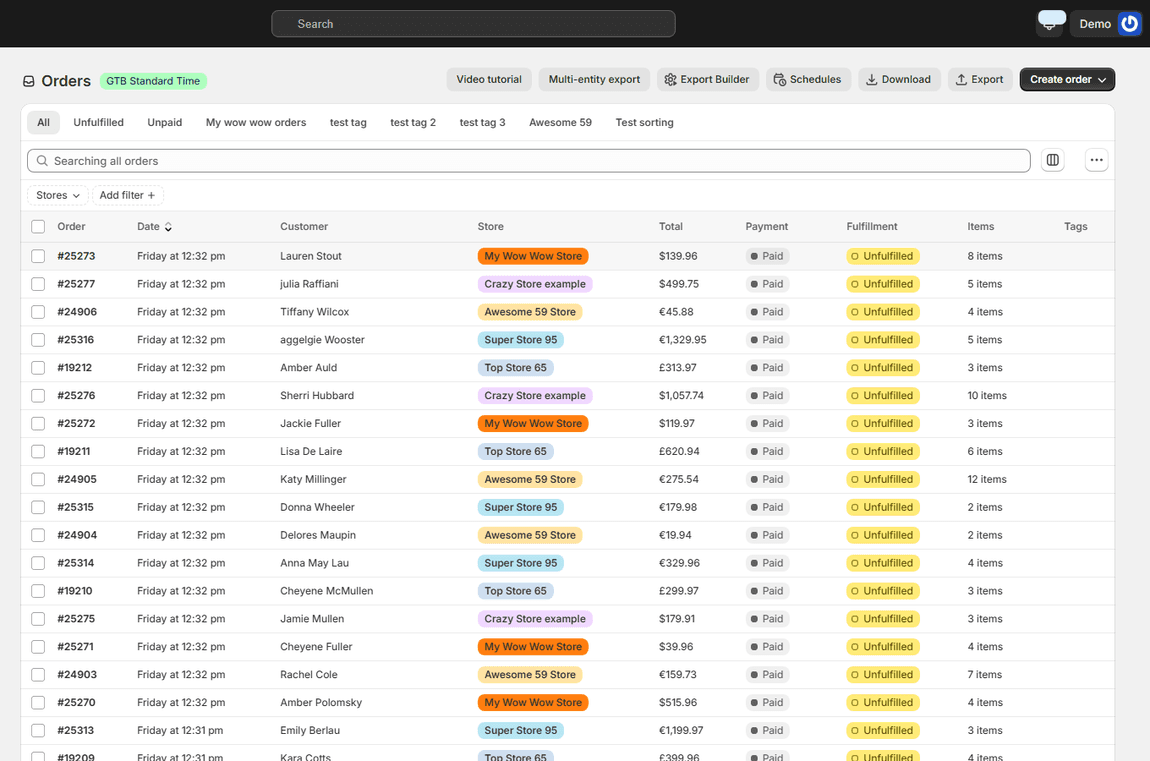Screen dimensions: 1150x761
Task: Open the test tag 3 tab
Action: pyautogui.click(x=482, y=122)
